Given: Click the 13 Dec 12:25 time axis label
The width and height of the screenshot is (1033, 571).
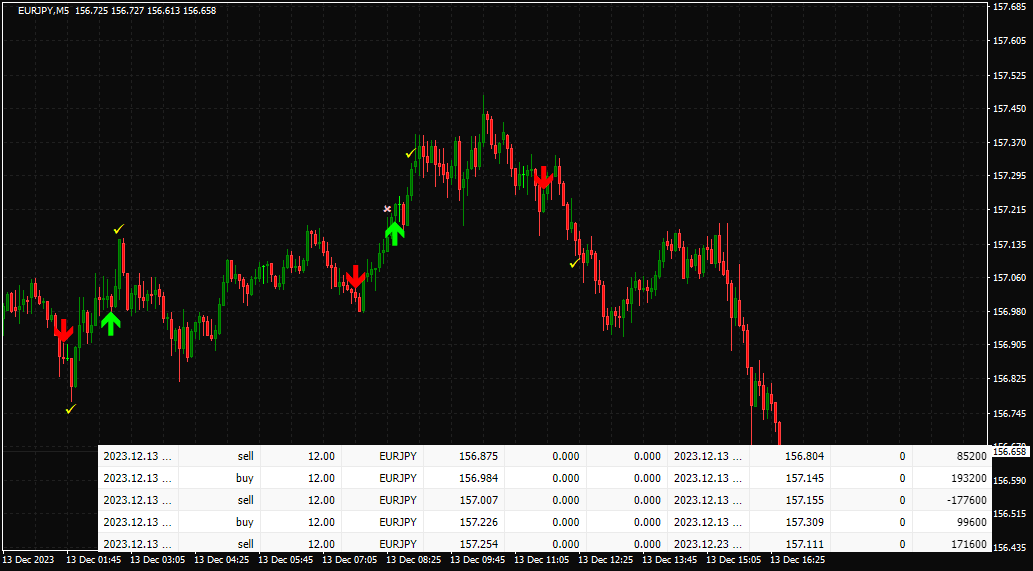Looking at the screenshot, I should point(605,560).
